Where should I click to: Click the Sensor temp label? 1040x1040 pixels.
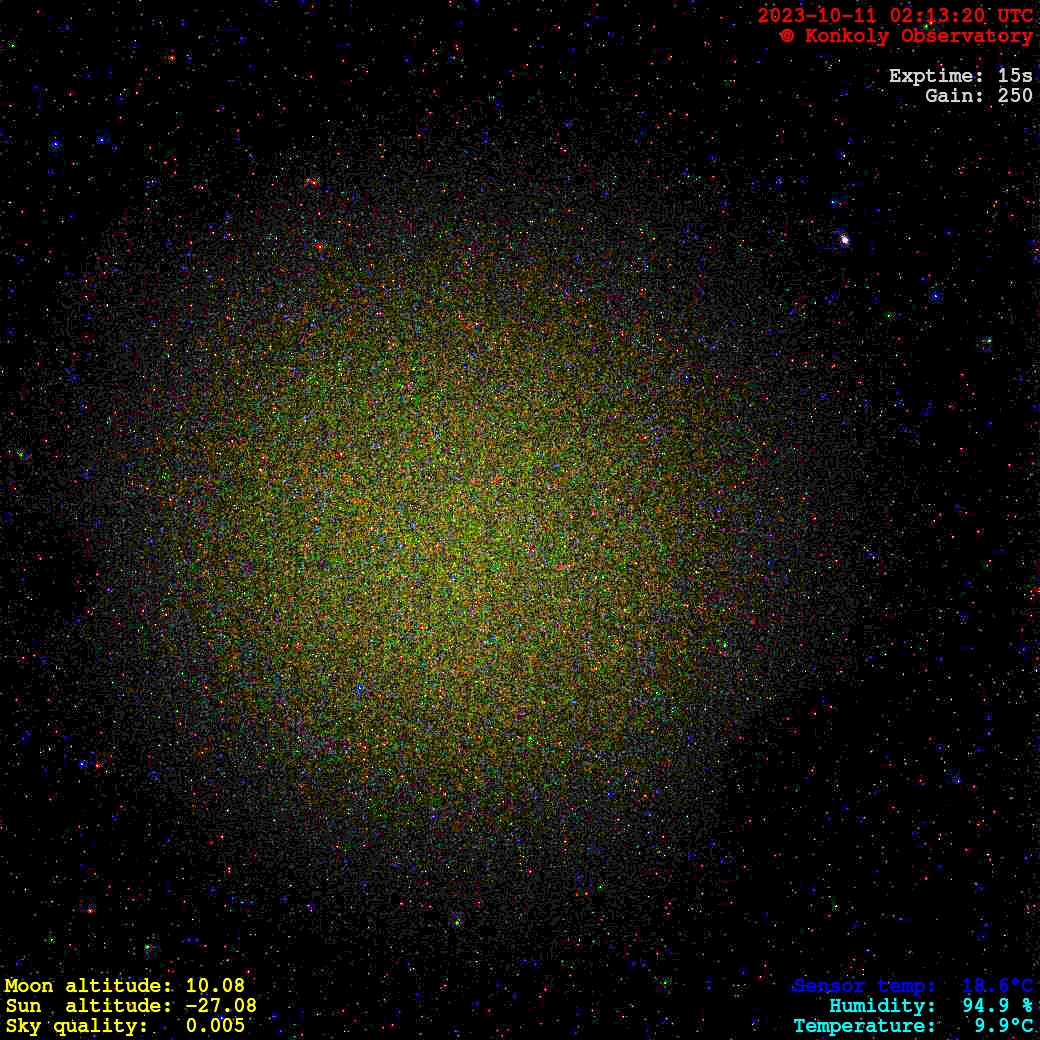(864, 986)
